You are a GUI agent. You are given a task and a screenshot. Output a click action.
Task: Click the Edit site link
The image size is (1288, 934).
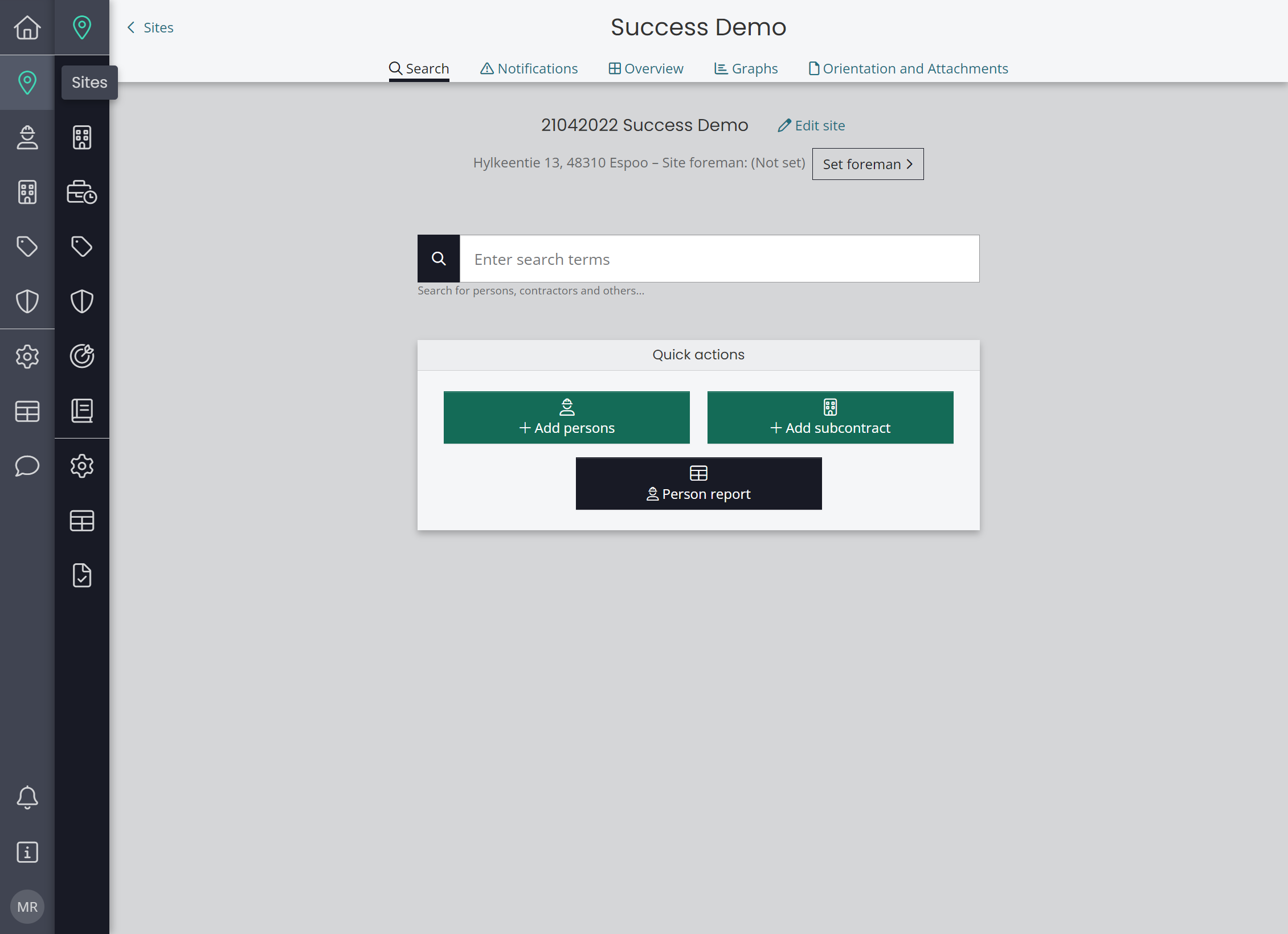pyautogui.click(x=811, y=125)
